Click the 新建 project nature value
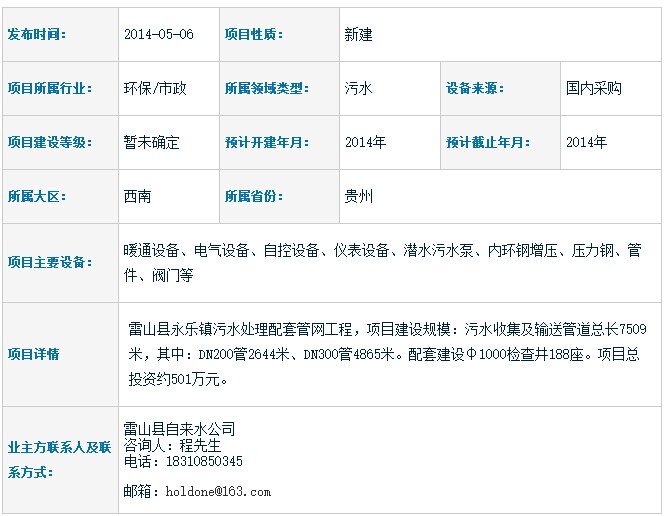The height and width of the screenshot is (516, 668). [x=358, y=34]
